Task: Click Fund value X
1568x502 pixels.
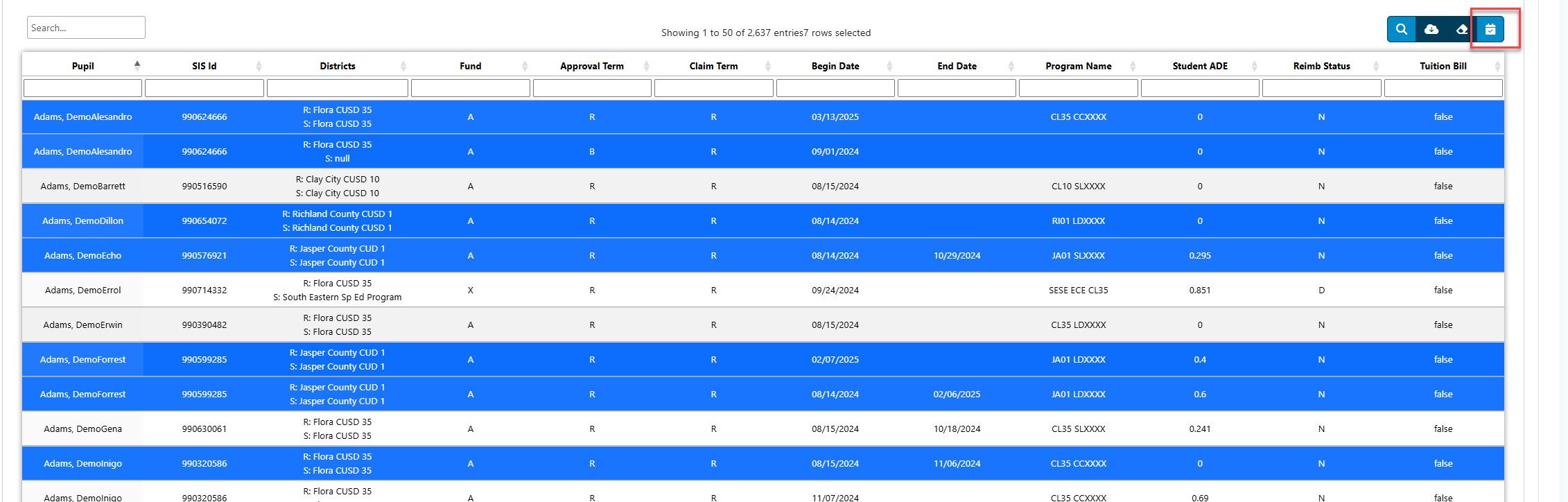Action: point(471,290)
